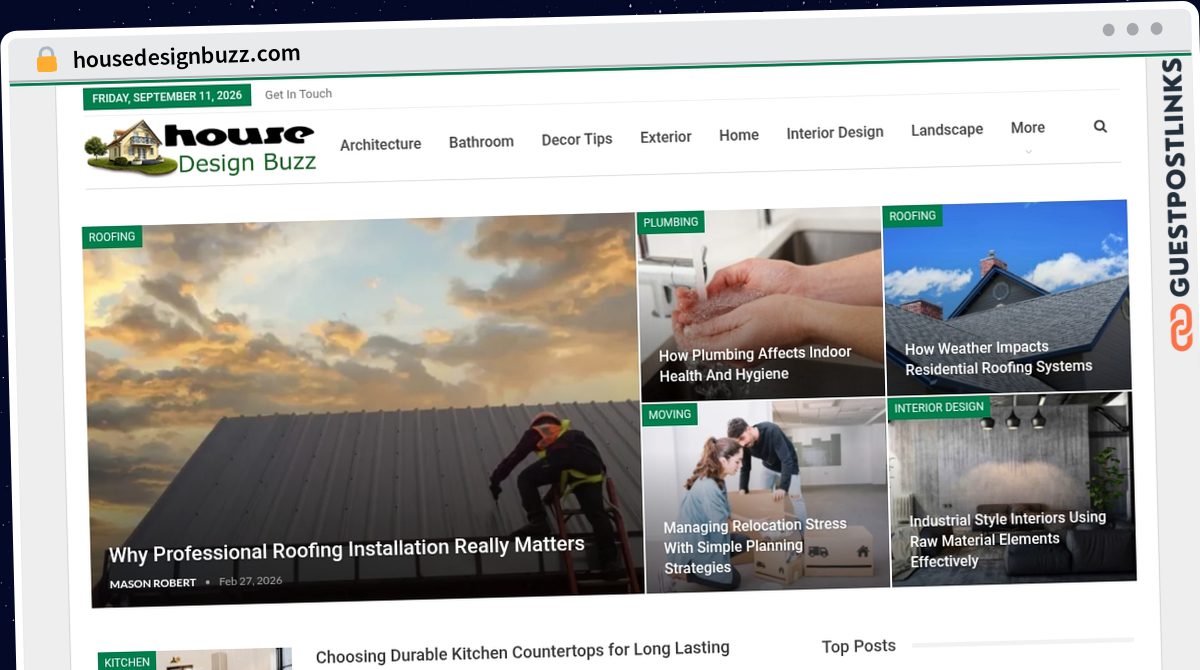Click Interior Design tag on industrial room image
The height and width of the screenshot is (670, 1200).
[x=939, y=407]
